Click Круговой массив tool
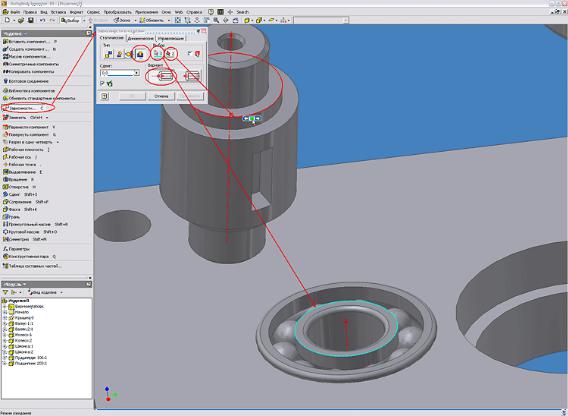 [x=30, y=232]
